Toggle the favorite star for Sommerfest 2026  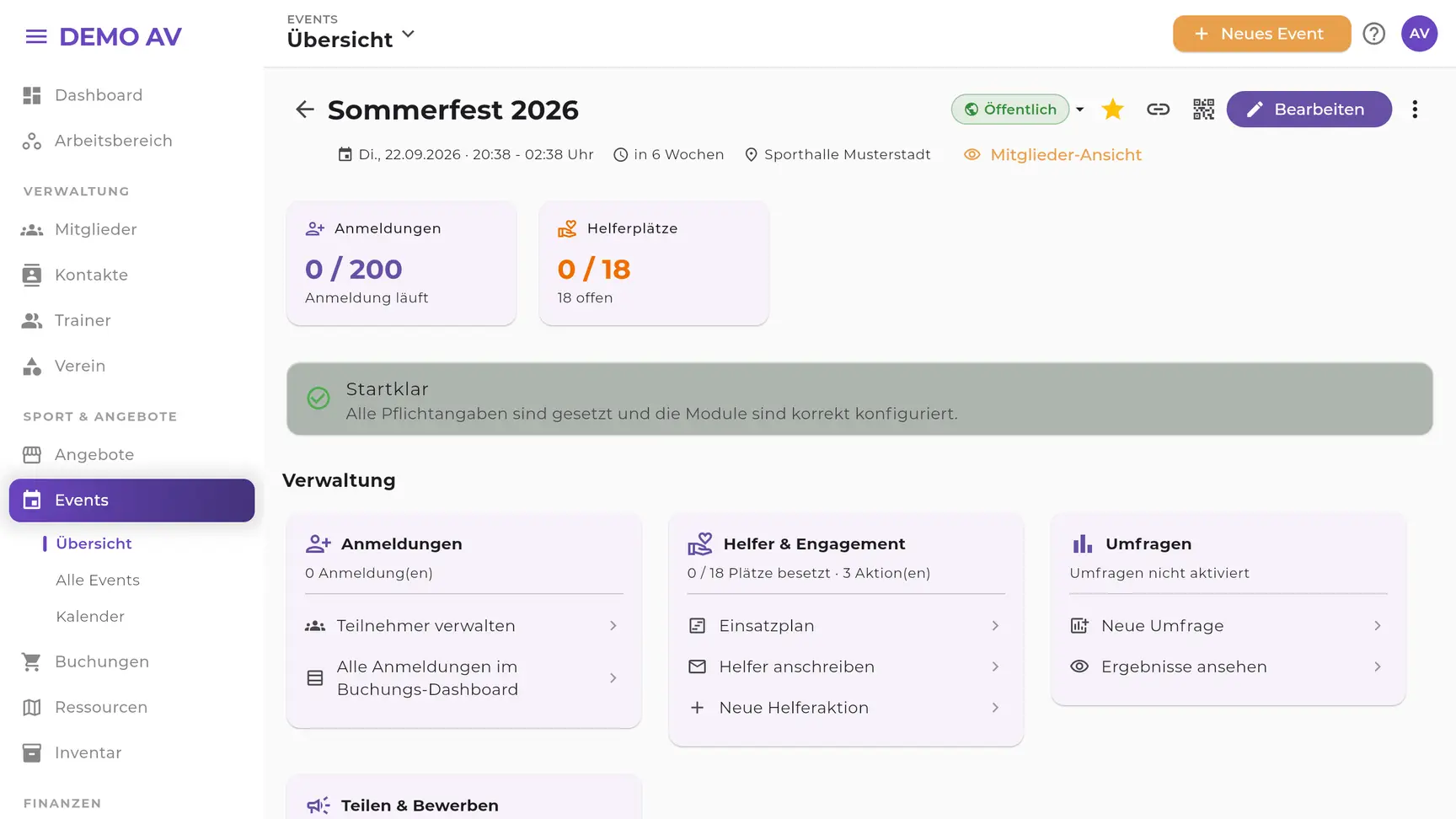tap(1112, 110)
